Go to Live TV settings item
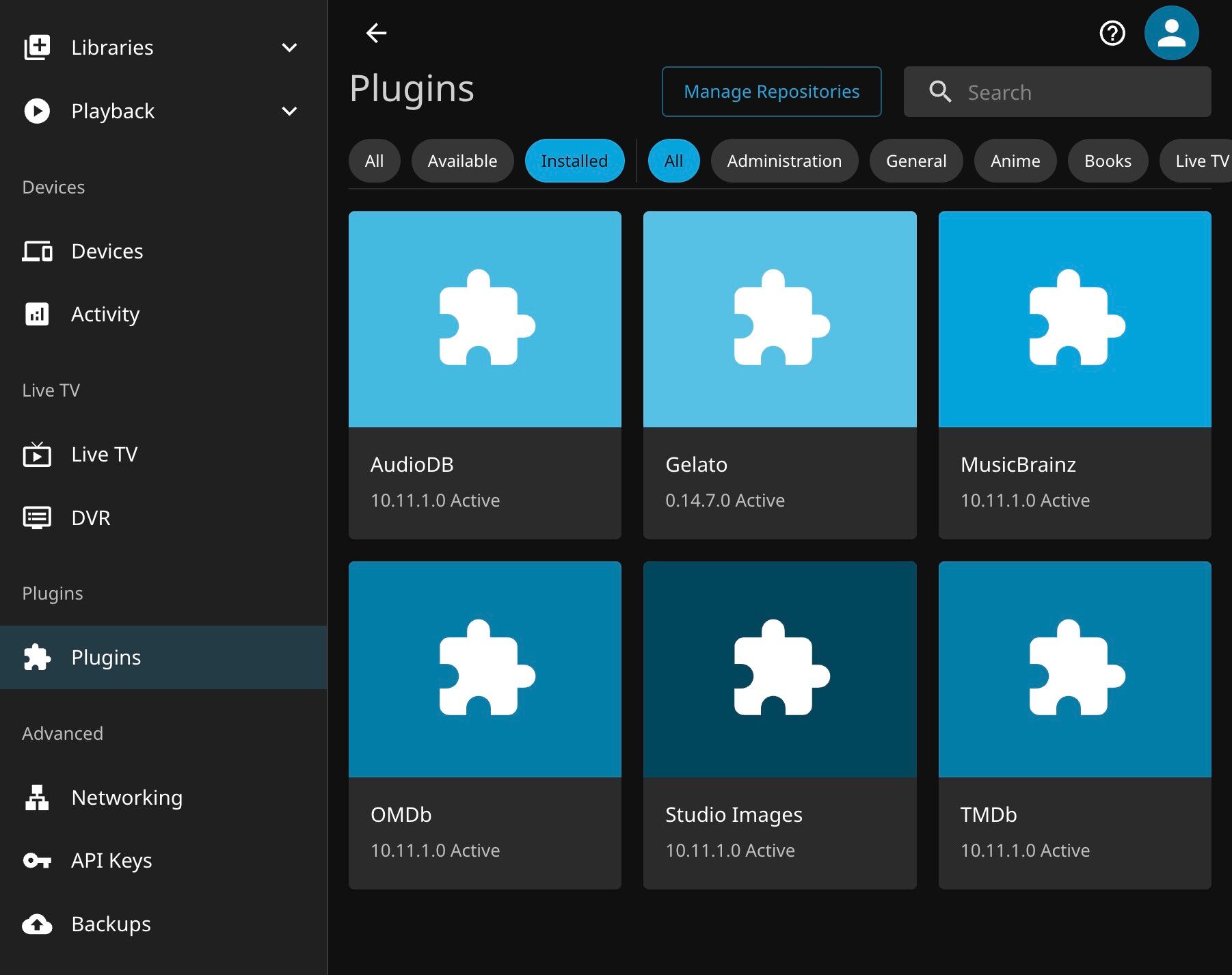 click(x=163, y=454)
